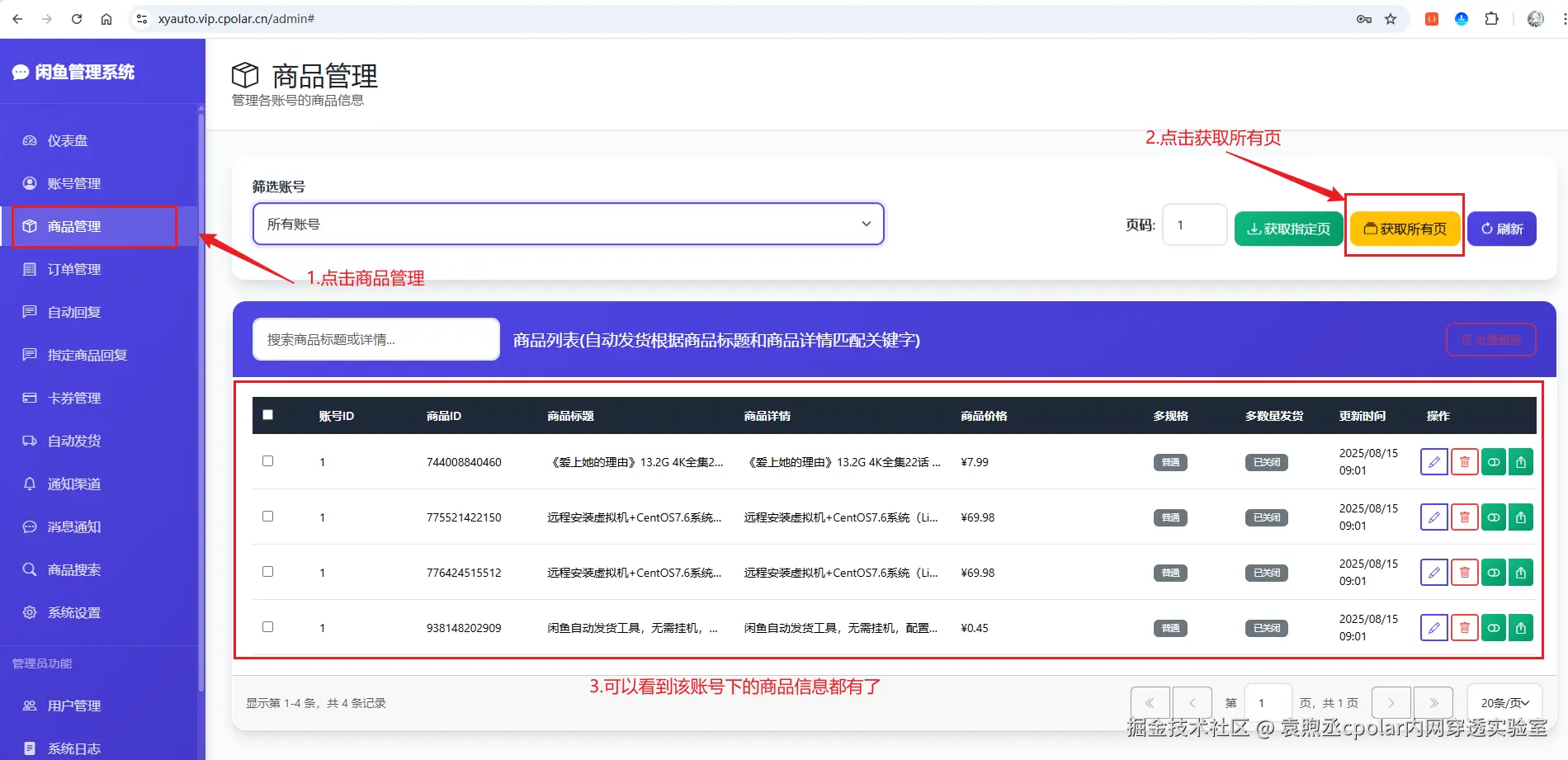Image resolution: width=1568 pixels, height=760 pixels.
Task: Open 指定商品回复 in sidebar
Action: point(99,355)
